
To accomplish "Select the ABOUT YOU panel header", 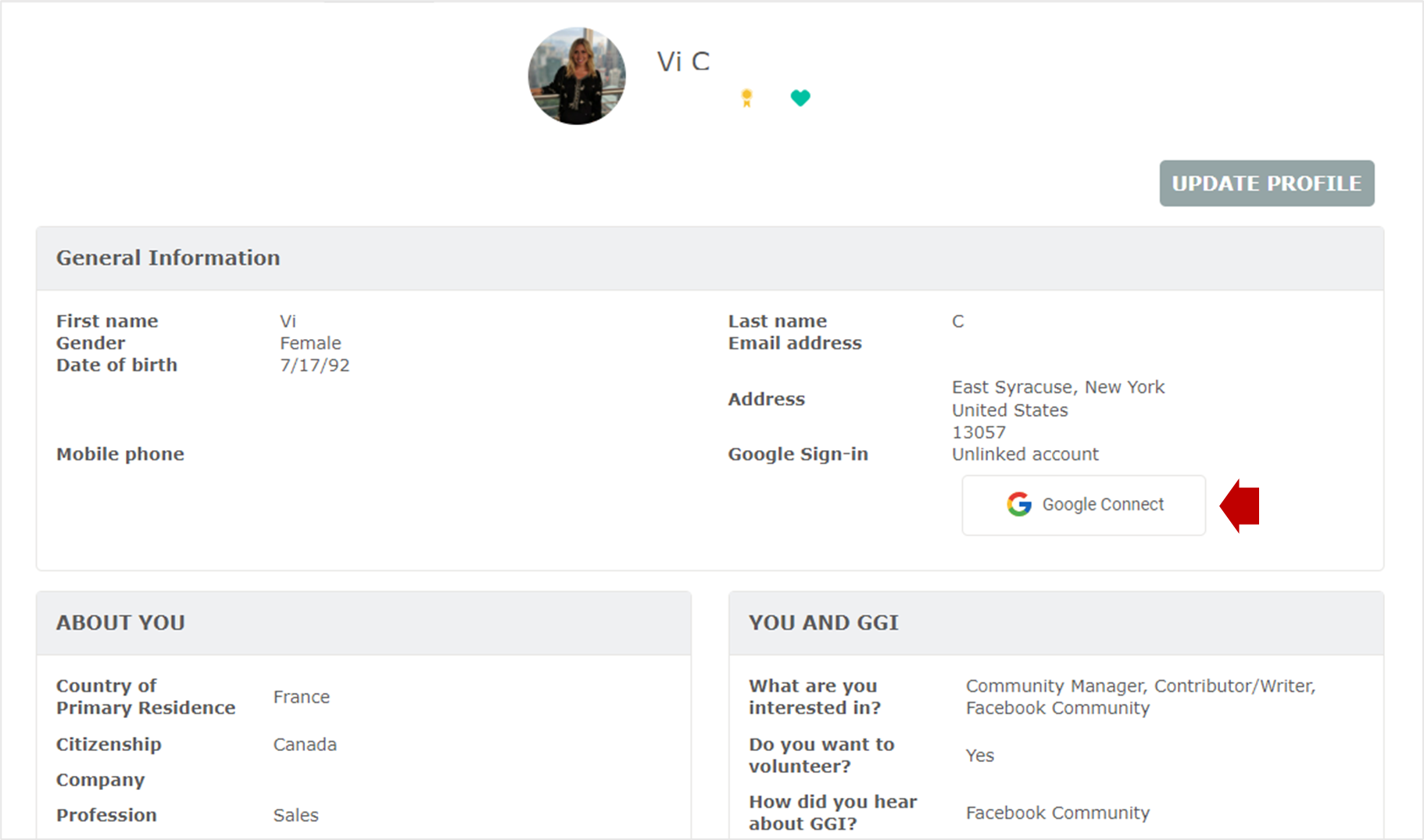I will (x=120, y=623).
